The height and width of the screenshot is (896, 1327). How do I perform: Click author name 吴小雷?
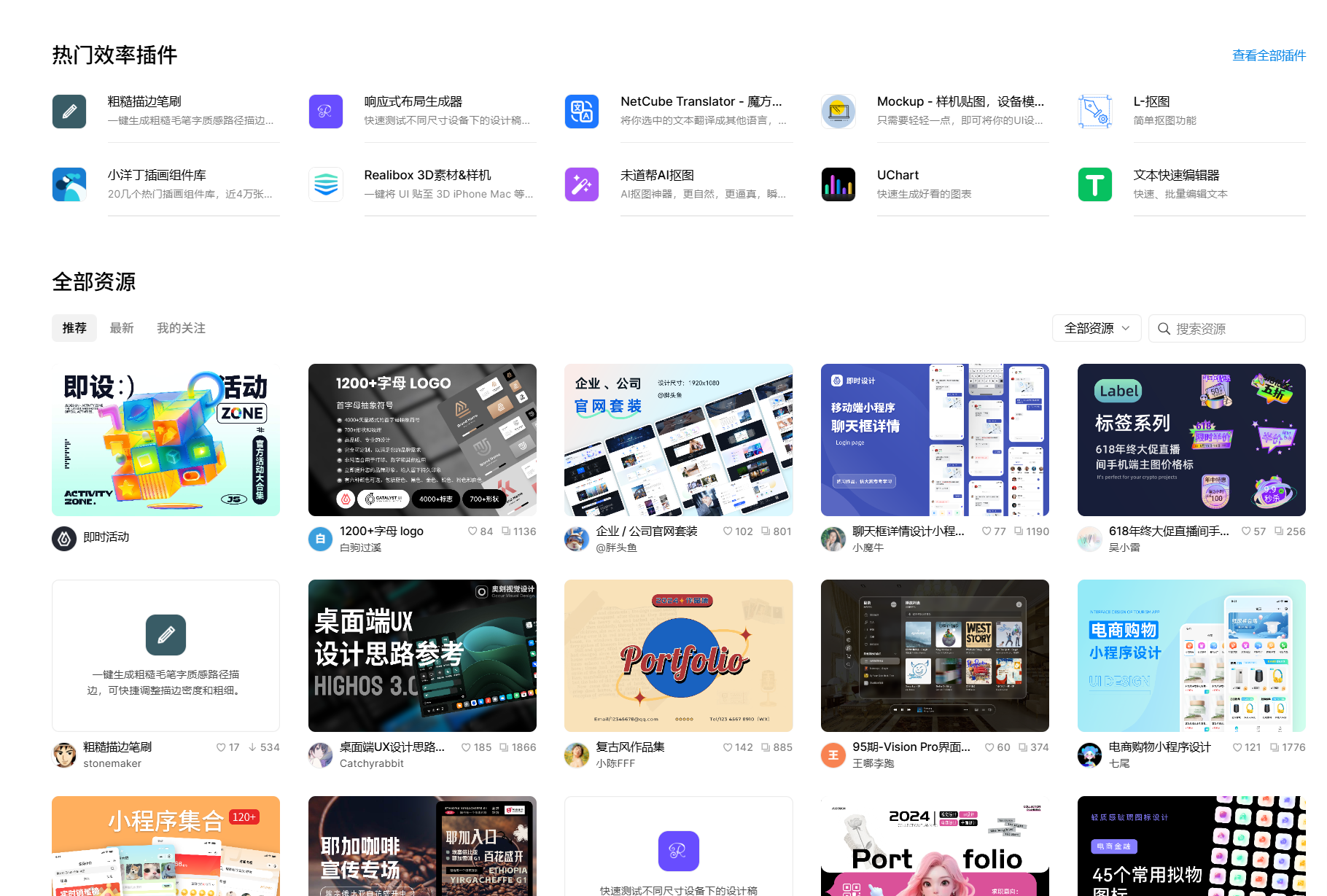click(1124, 548)
